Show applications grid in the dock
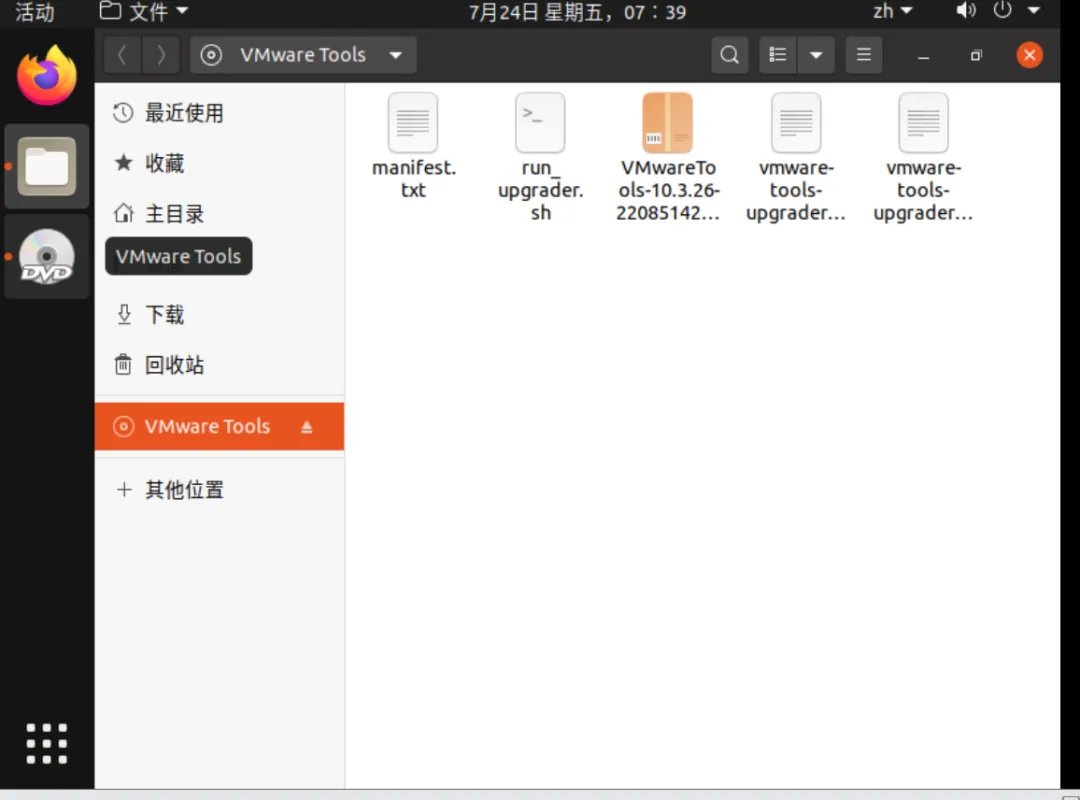 point(47,743)
